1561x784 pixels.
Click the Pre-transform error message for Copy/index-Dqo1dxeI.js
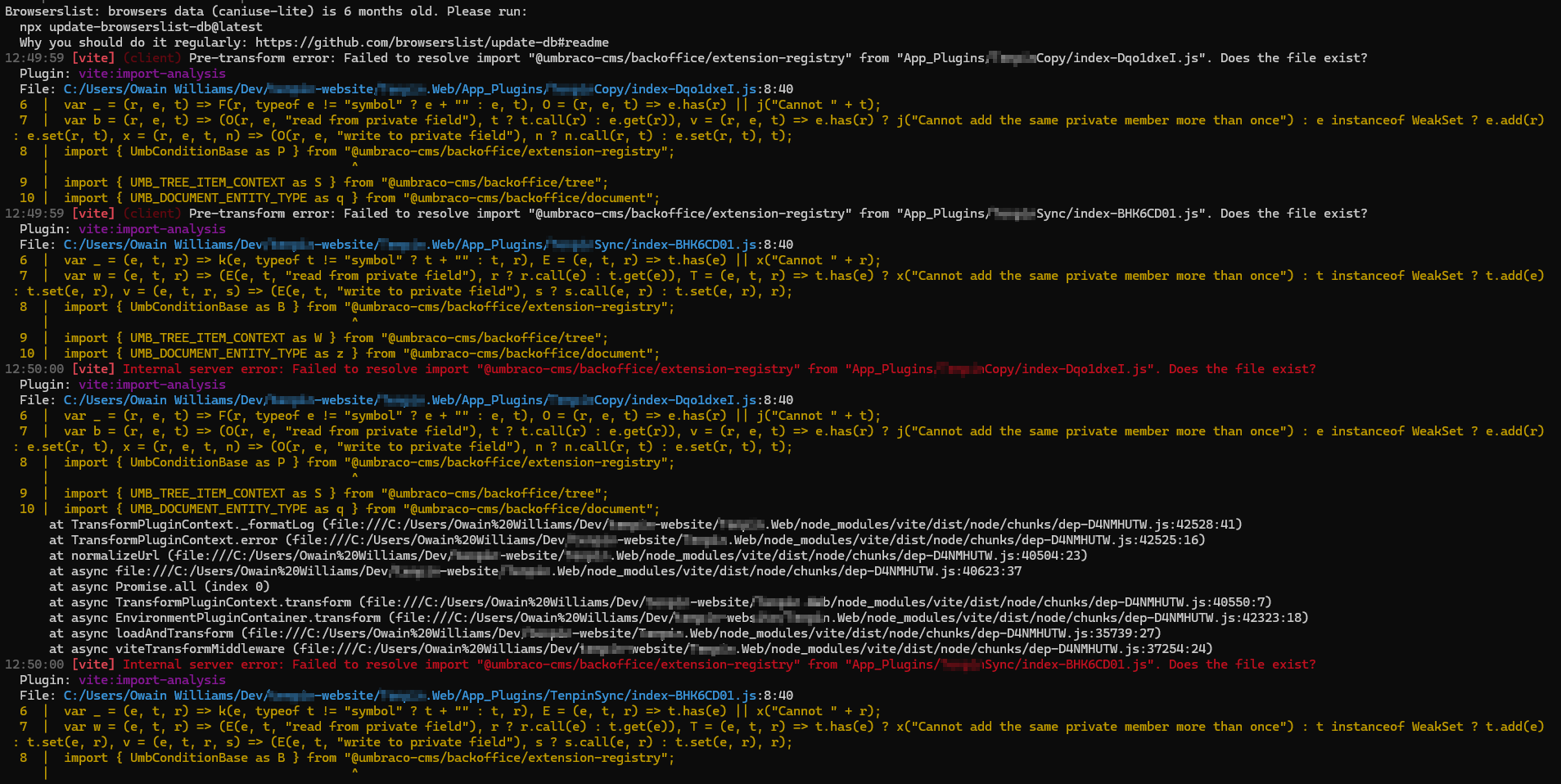point(778,58)
